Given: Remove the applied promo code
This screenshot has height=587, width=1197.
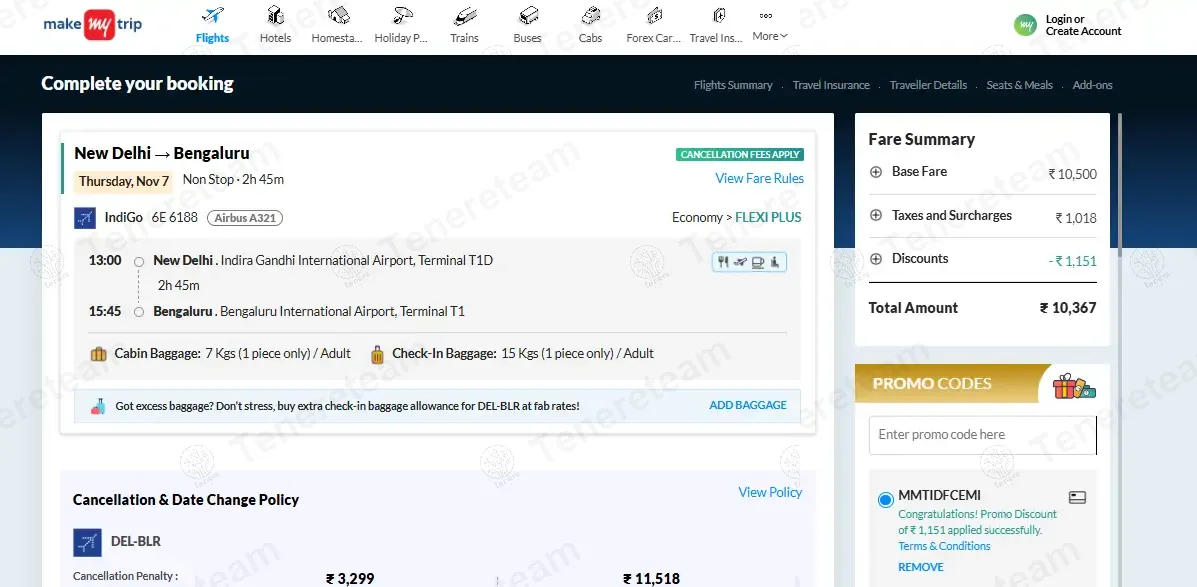Looking at the screenshot, I should click(920, 567).
